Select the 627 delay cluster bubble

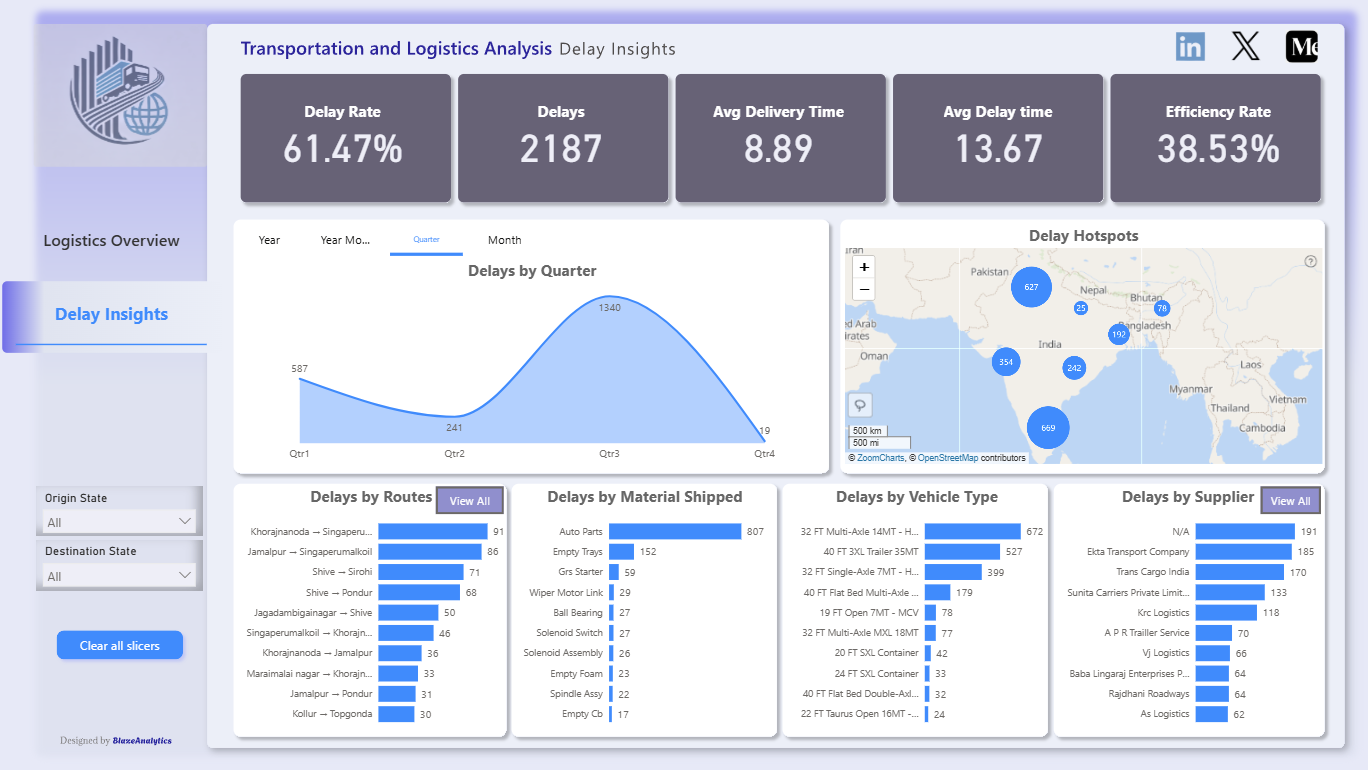point(1031,287)
